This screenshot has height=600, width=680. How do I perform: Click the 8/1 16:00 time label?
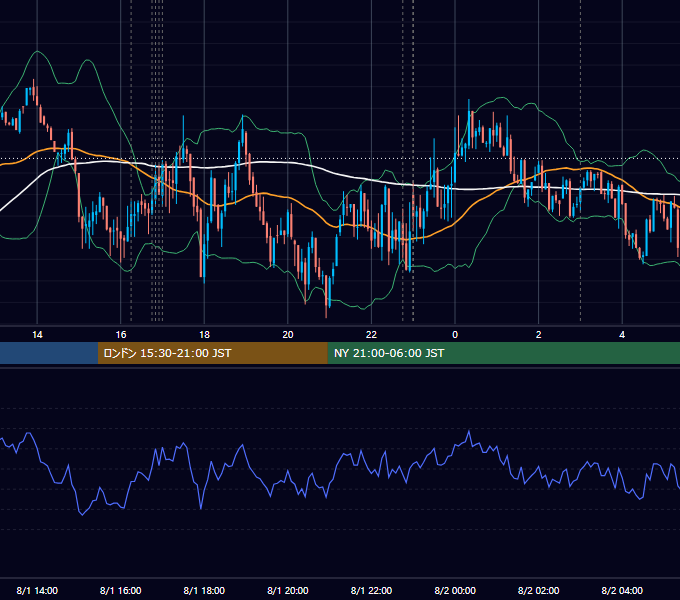click(x=121, y=590)
